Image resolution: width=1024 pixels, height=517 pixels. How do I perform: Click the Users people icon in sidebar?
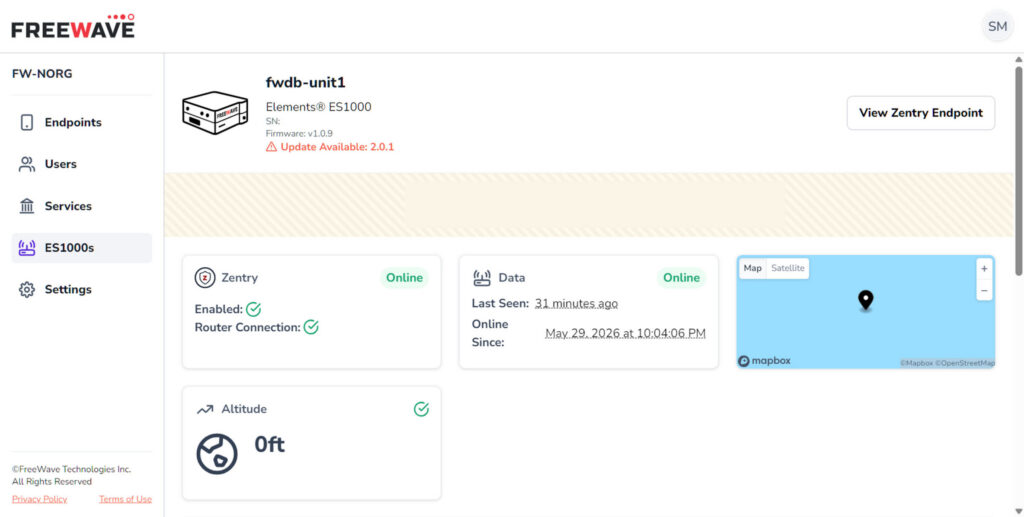pos(27,164)
